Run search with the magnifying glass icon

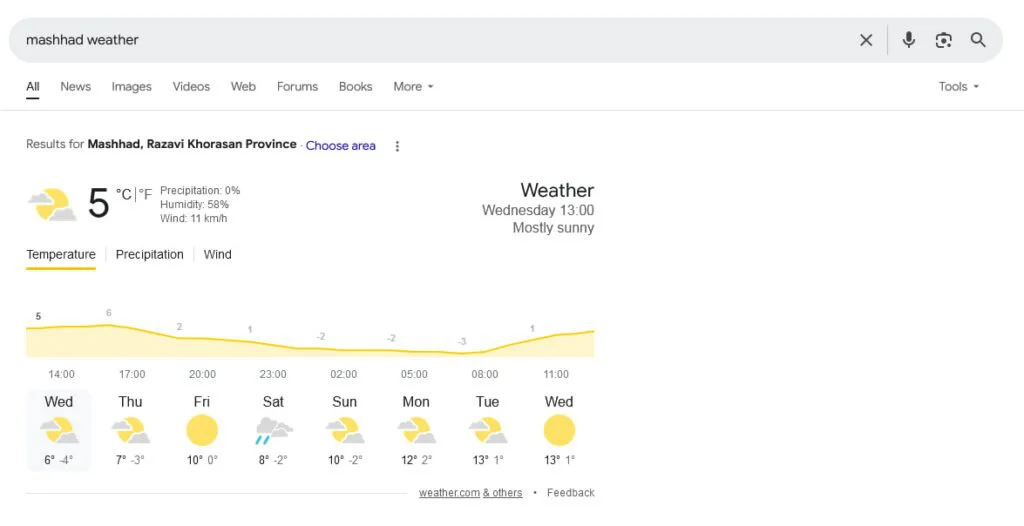tap(978, 40)
